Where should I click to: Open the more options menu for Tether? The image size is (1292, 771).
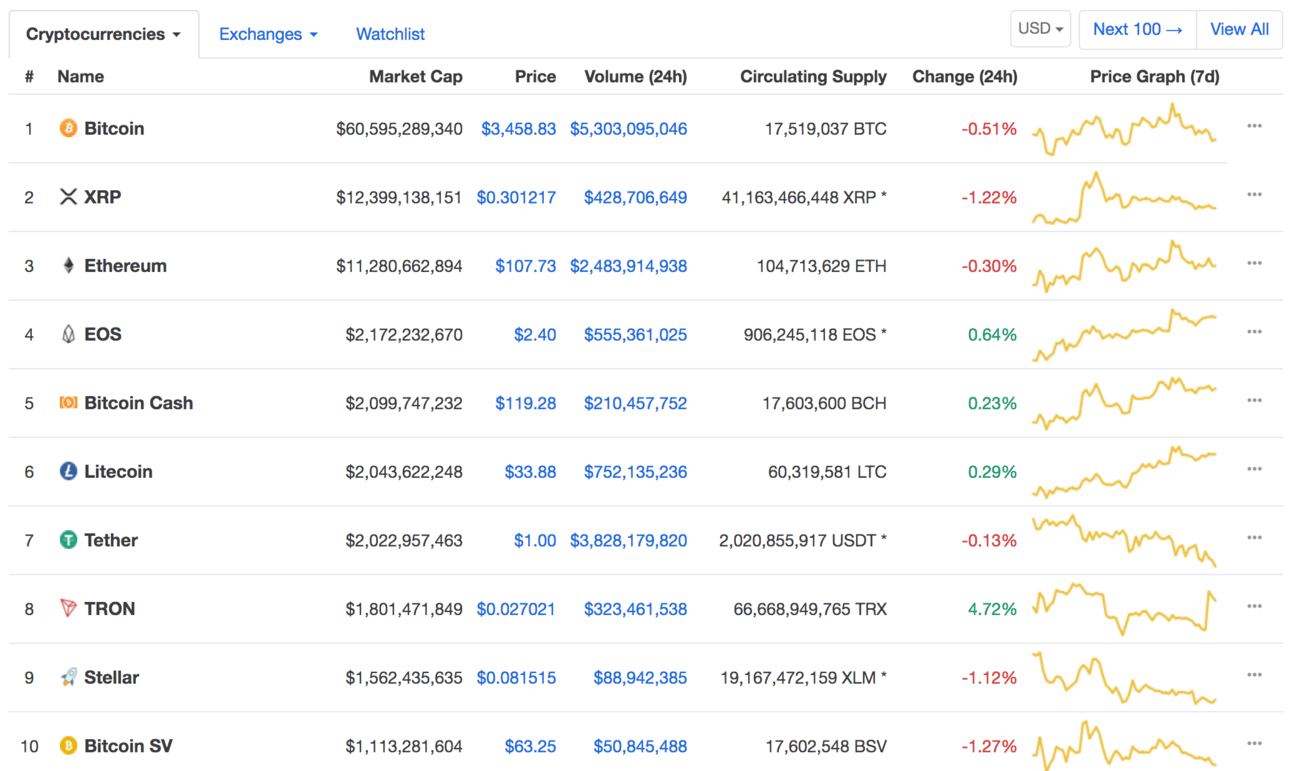pyautogui.click(x=1254, y=538)
